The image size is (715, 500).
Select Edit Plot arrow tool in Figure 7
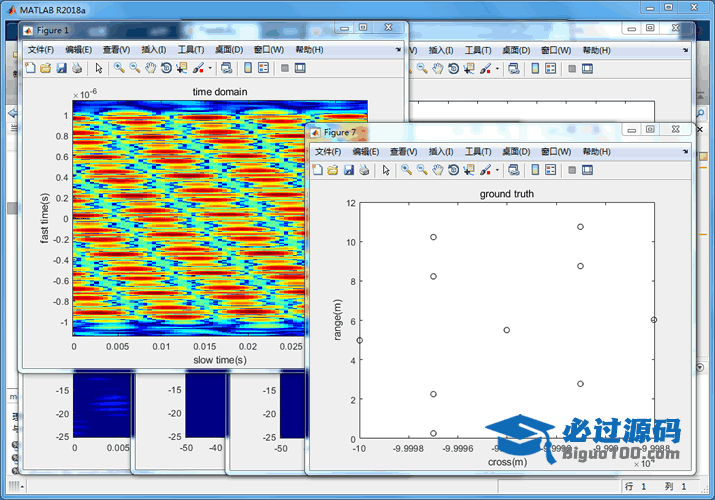[386, 170]
